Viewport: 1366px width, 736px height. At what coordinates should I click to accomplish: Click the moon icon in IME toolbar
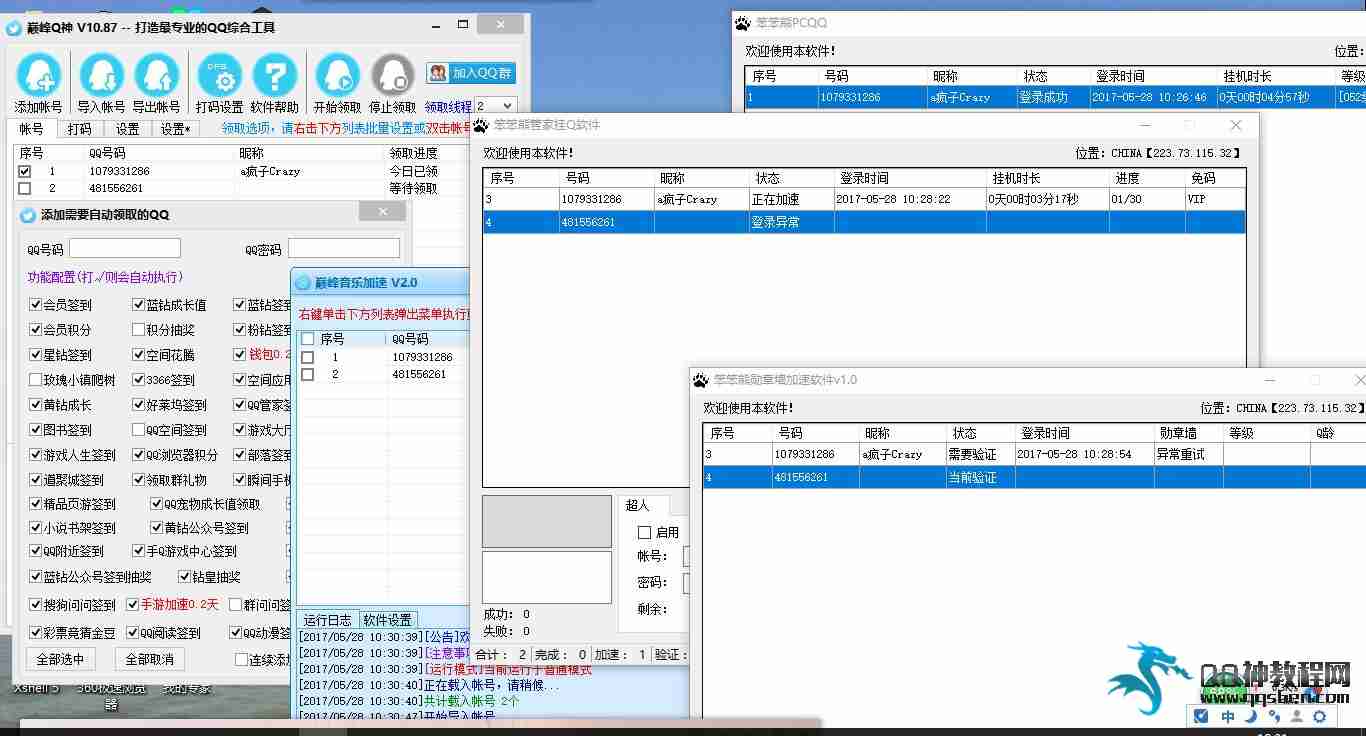[x=1251, y=716]
